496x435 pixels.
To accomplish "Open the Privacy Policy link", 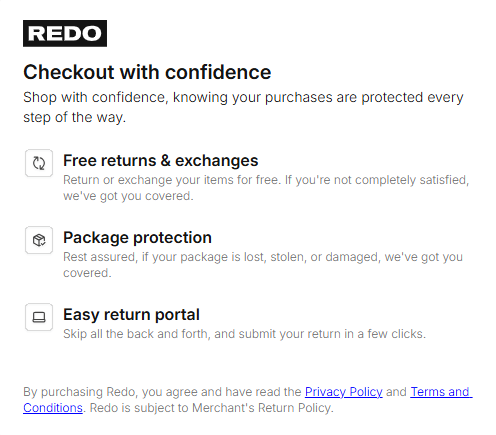I will pos(343,392).
